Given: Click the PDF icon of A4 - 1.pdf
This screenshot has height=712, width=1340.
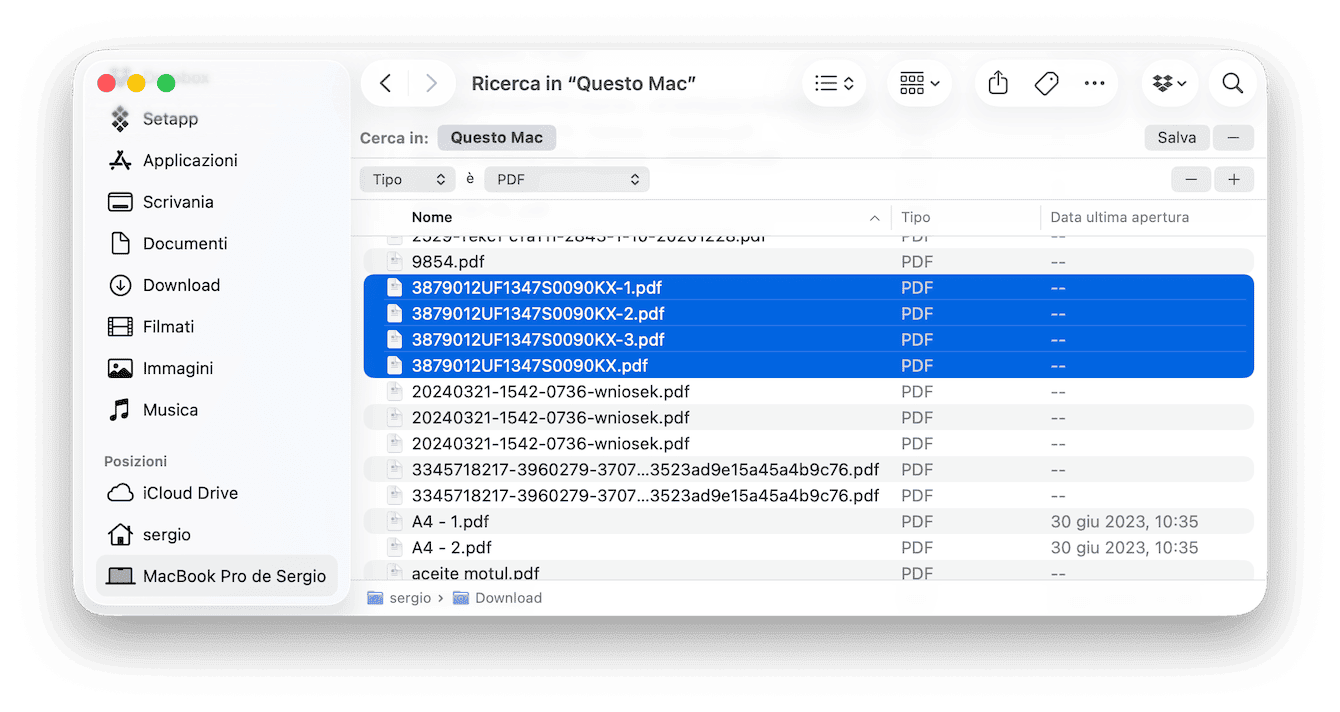Looking at the screenshot, I should pyautogui.click(x=394, y=522).
